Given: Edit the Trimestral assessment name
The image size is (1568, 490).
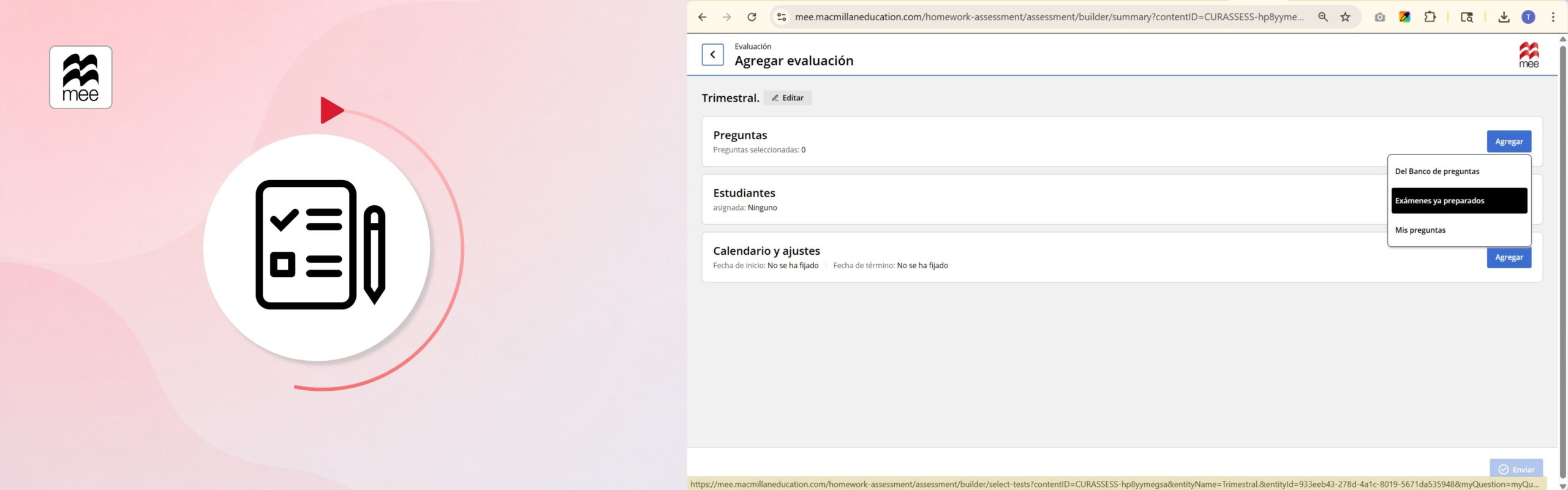Looking at the screenshot, I should tap(788, 98).
